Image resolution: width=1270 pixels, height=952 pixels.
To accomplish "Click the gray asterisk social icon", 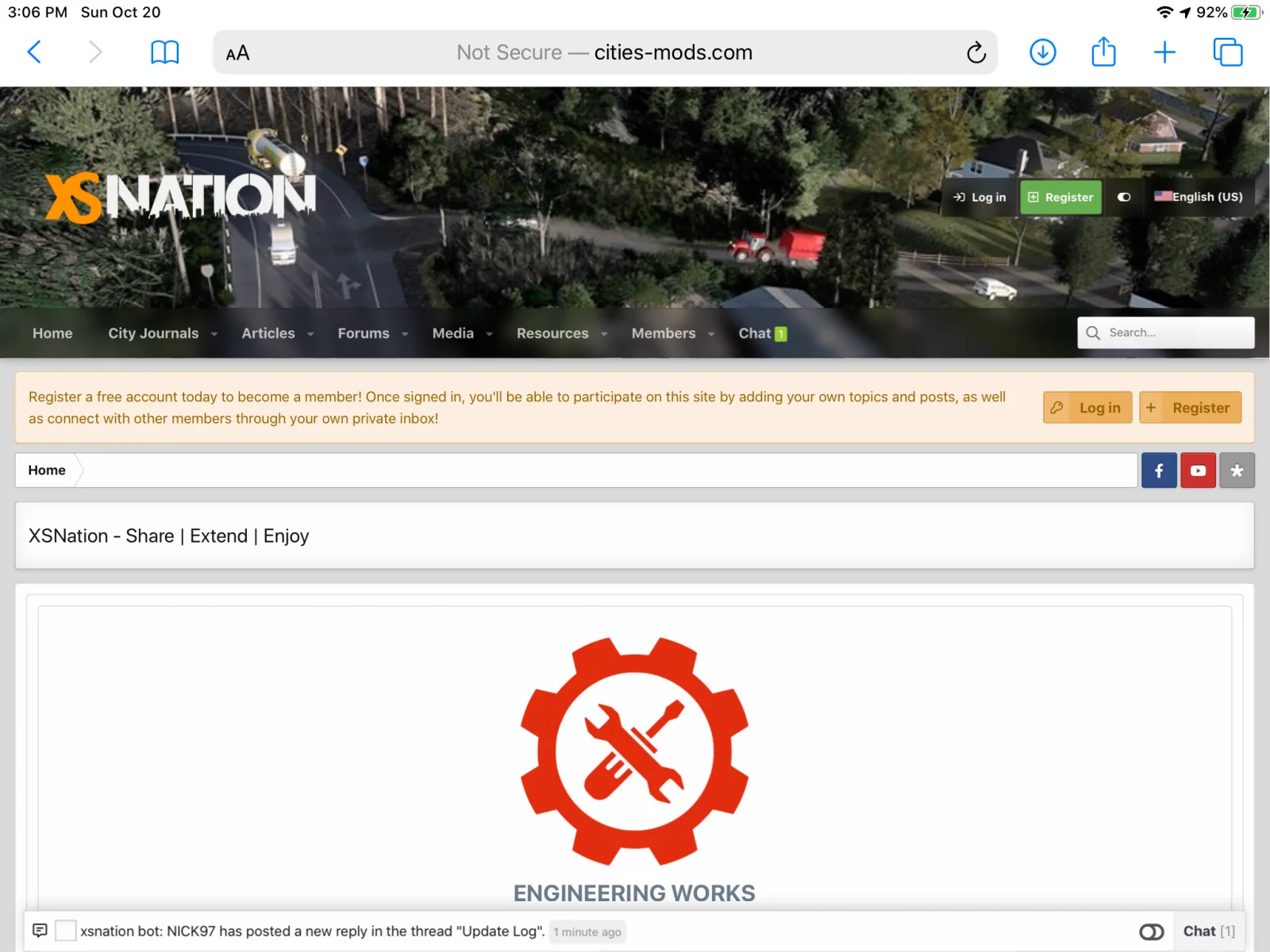I will (1237, 470).
